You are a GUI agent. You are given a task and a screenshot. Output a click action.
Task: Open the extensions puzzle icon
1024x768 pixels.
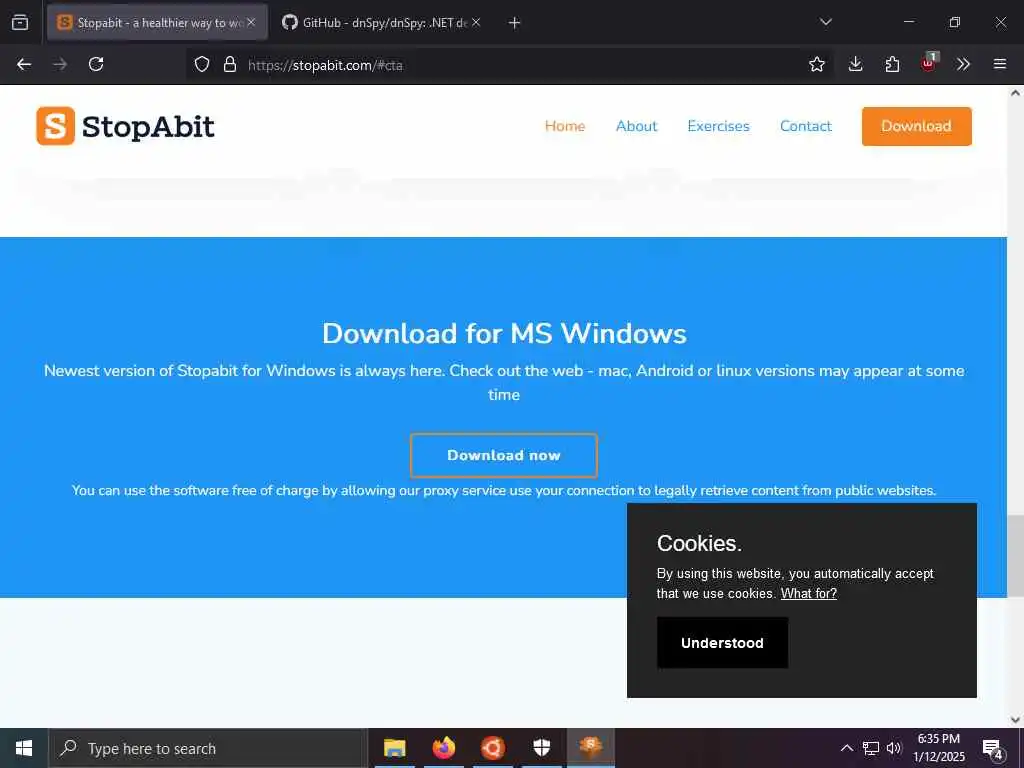[x=892, y=64]
